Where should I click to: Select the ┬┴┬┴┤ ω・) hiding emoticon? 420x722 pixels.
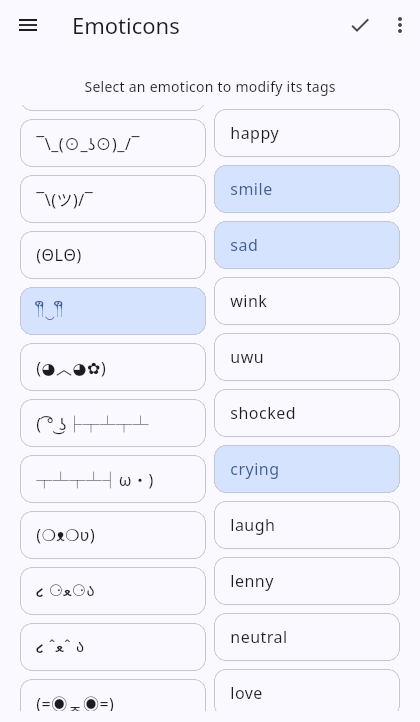click(x=113, y=479)
